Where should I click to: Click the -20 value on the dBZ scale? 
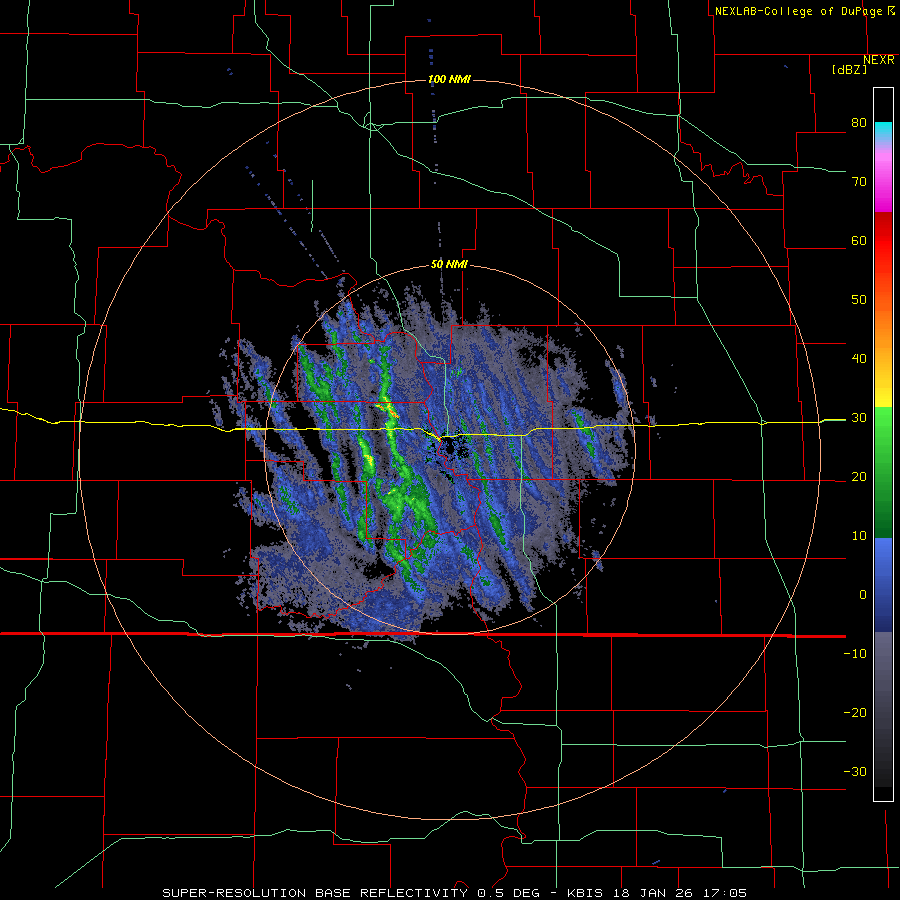855,713
